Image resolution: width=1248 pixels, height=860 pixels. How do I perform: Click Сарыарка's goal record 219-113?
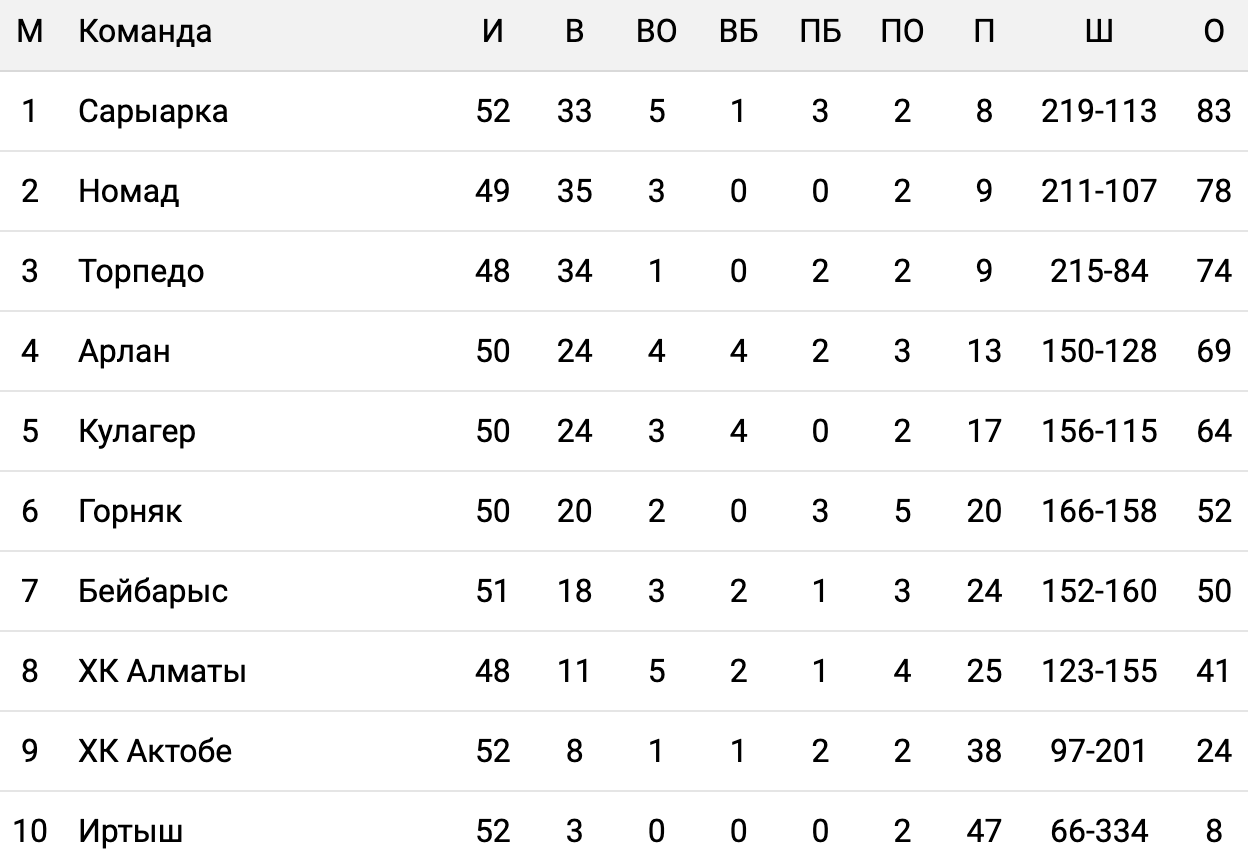pyautogui.click(x=1098, y=111)
